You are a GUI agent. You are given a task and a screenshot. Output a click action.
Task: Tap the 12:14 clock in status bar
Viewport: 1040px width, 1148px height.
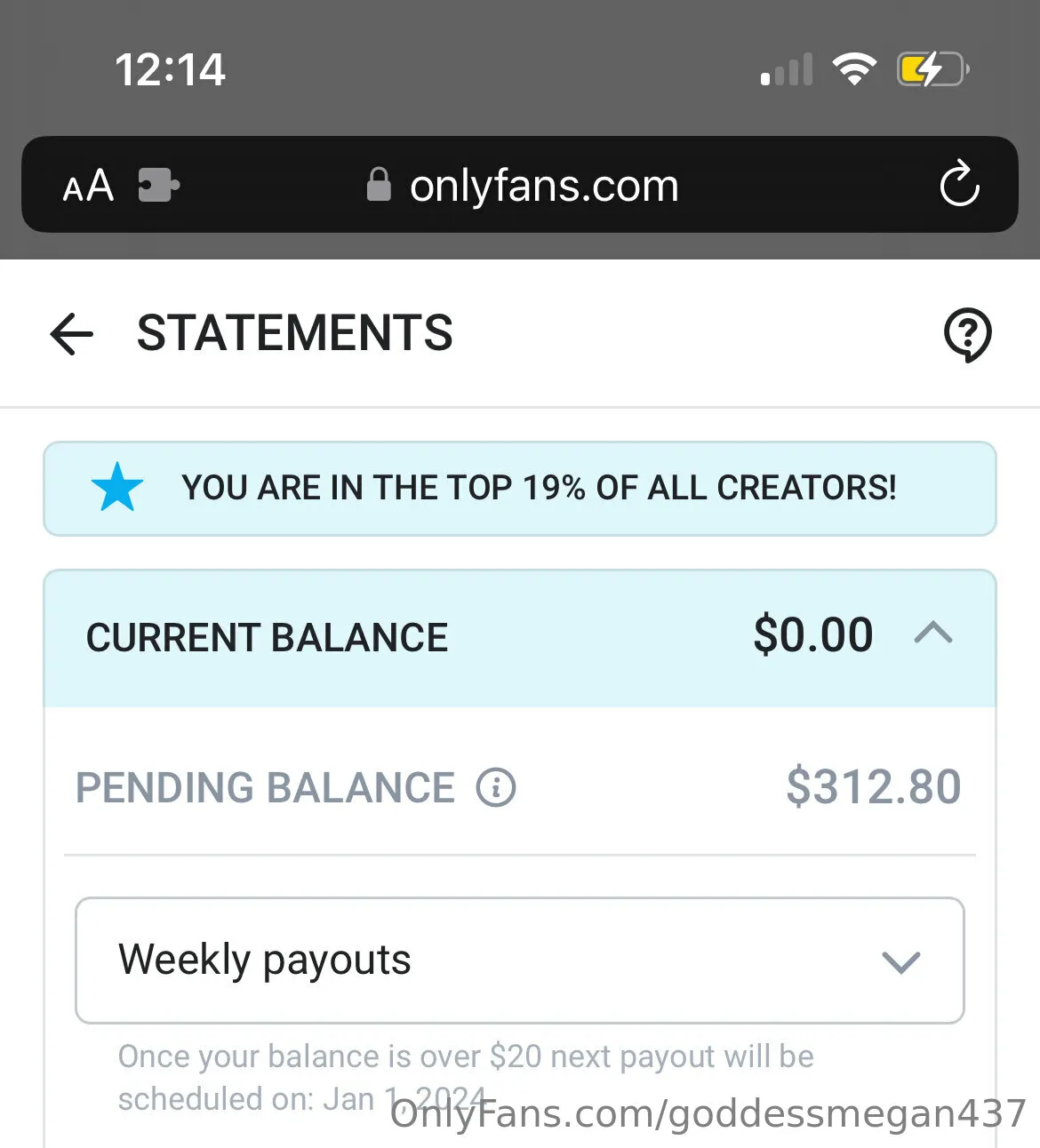[170, 70]
